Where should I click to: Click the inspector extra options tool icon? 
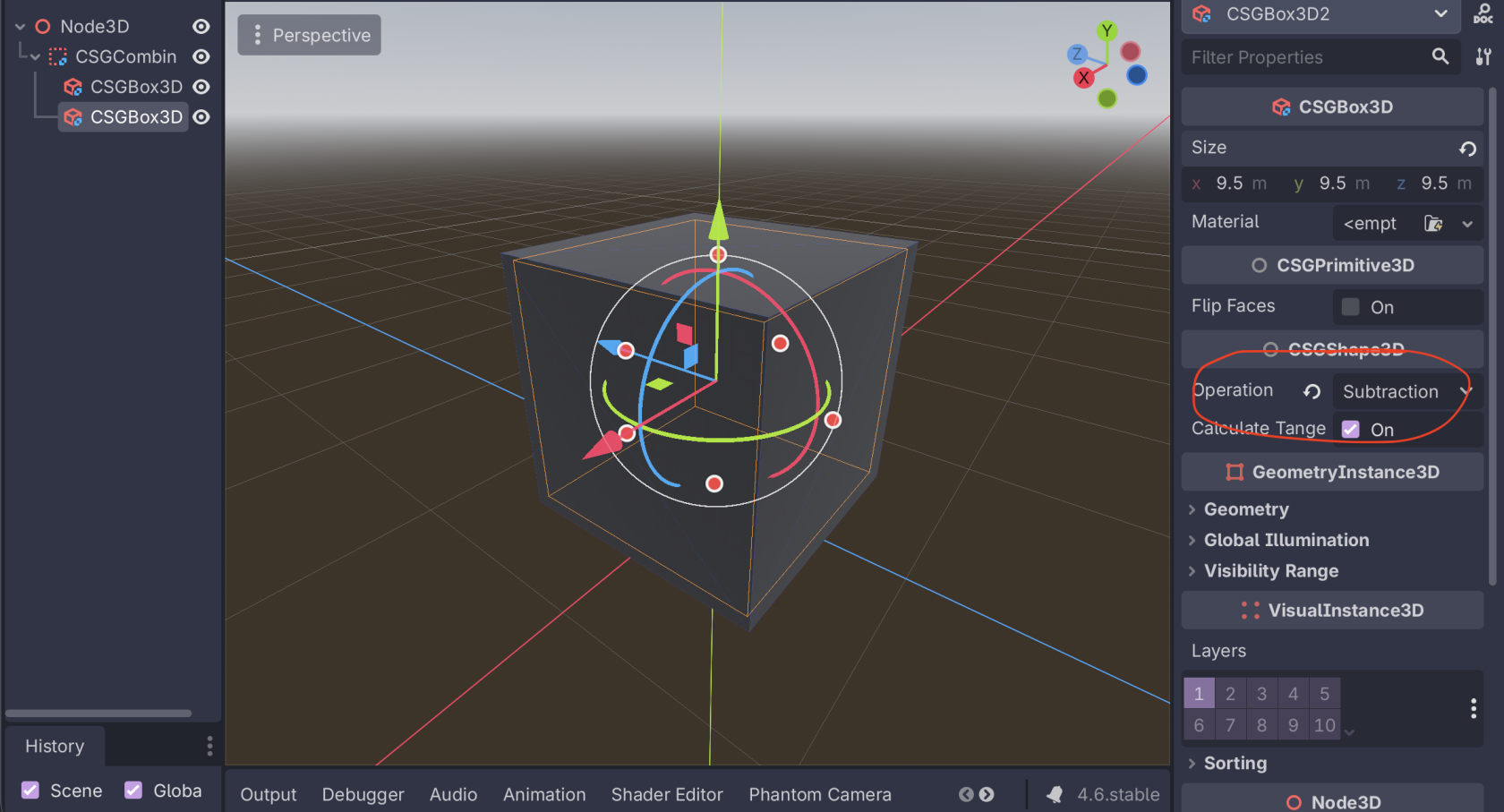pyautogui.click(x=1483, y=56)
